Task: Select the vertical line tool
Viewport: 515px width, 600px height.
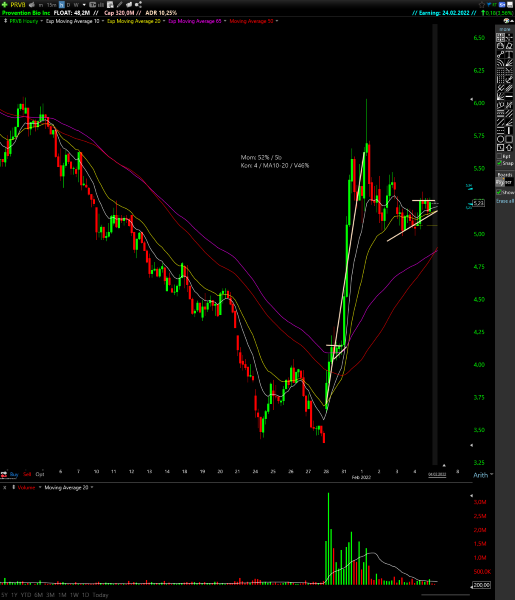Action: coord(509,130)
